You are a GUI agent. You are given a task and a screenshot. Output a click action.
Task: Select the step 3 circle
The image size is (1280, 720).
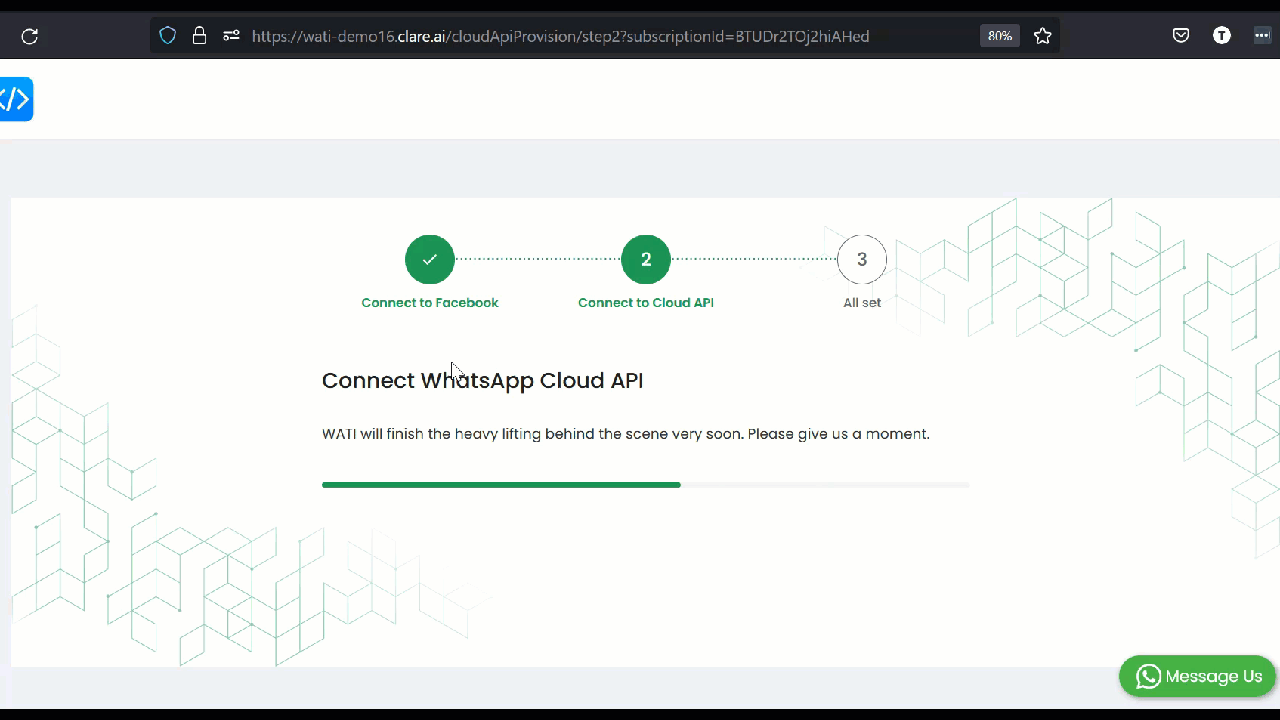click(x=862, y=260)
